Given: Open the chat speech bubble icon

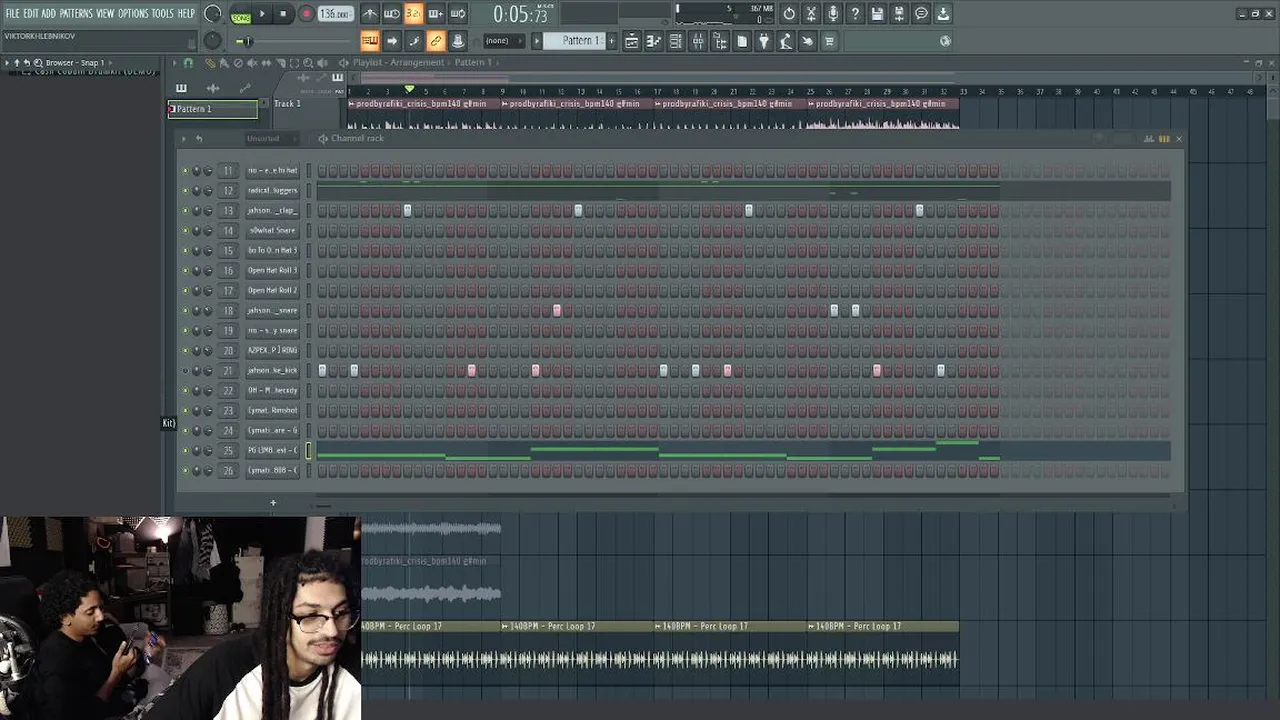Looking at the screenshot, I should click(921, 14).
